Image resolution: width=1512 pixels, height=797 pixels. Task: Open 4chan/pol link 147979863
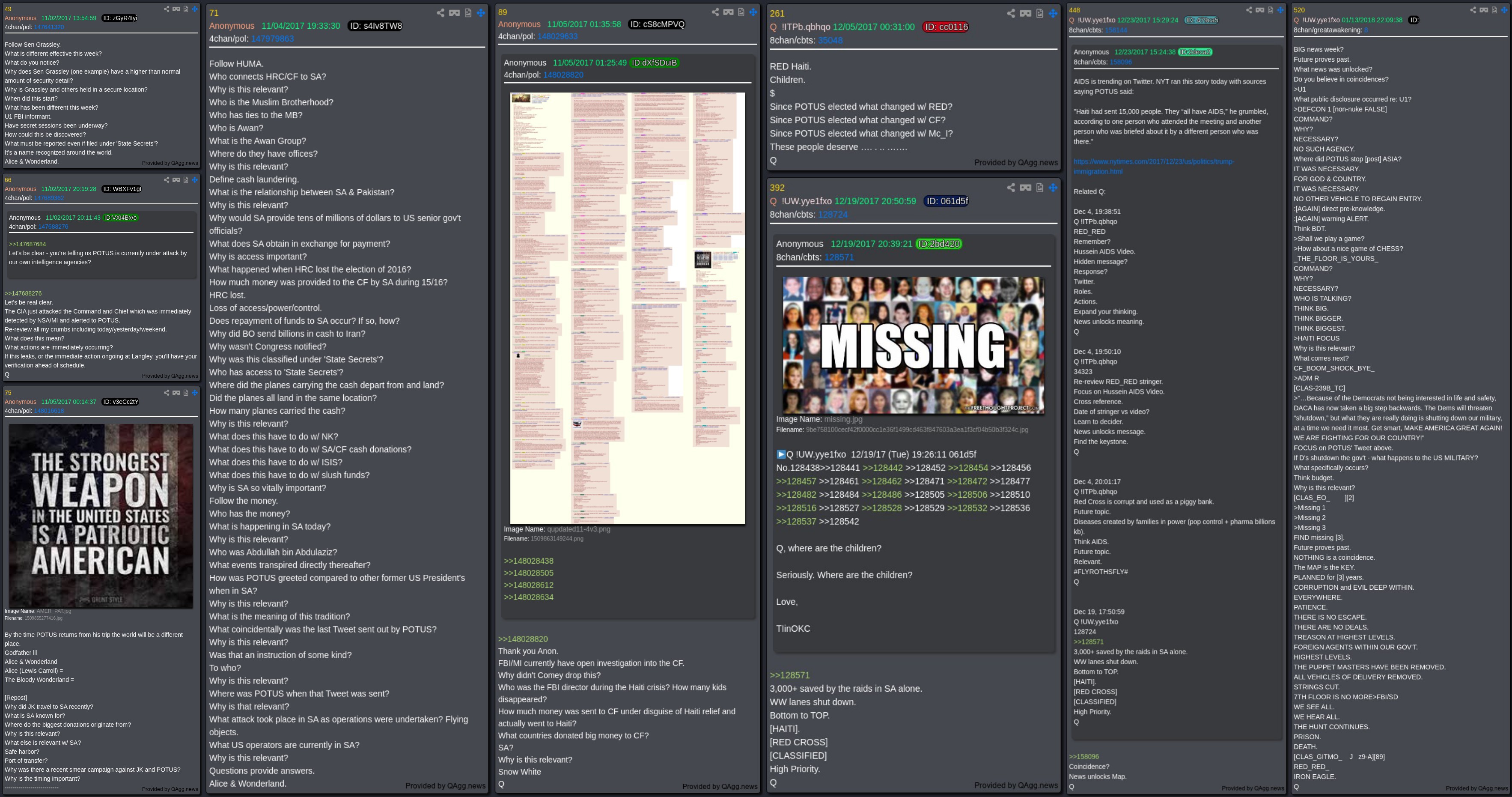pyautogui.click(x=272, y=39)
